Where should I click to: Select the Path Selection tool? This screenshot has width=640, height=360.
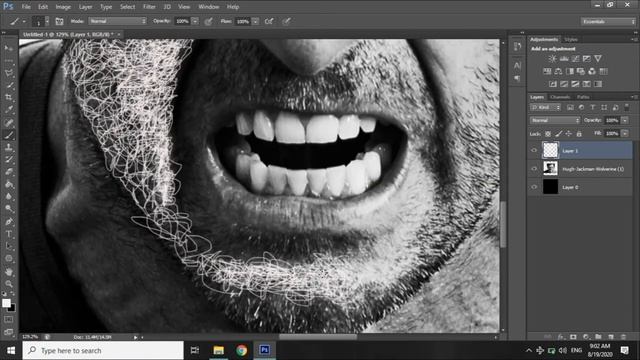[9, 246]
